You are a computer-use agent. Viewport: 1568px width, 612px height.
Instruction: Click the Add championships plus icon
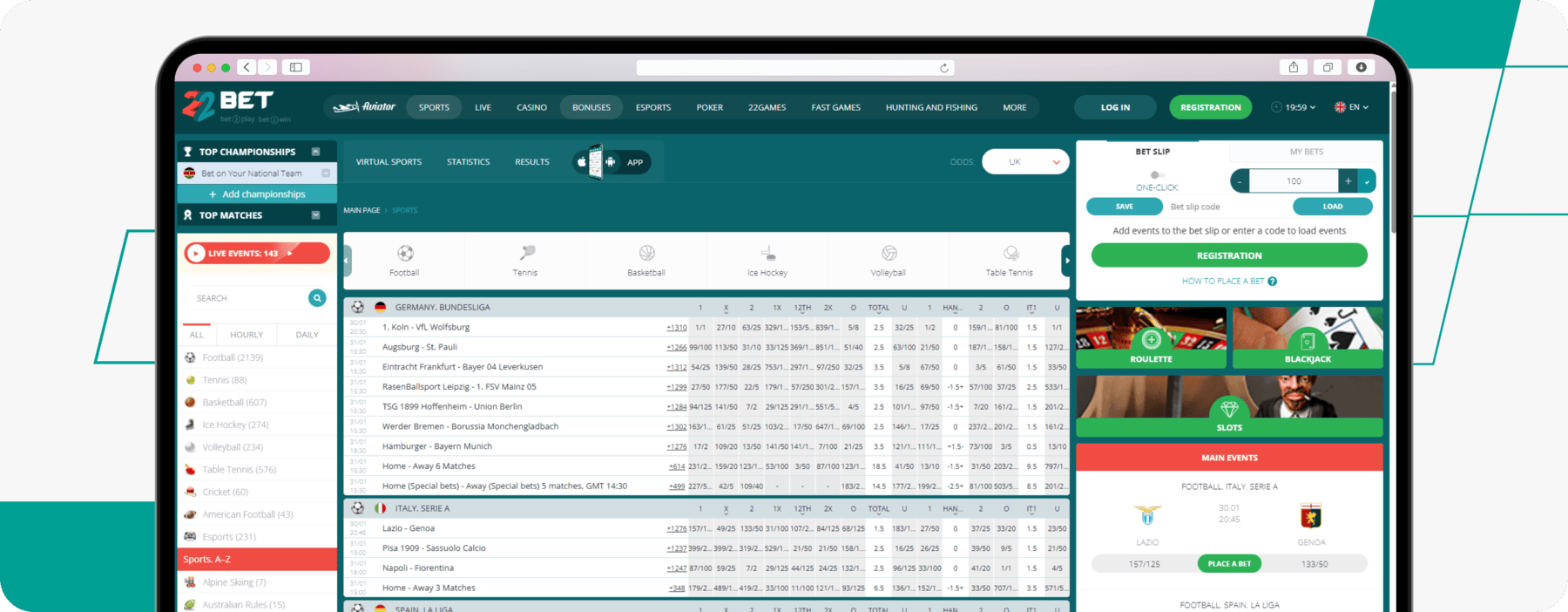coord(213,194)
